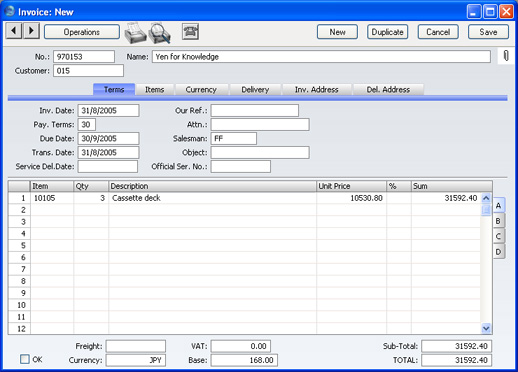The height and width of the screenshot is (372, 518).
Task: Click the Object field
Action: [x=260, y=153]
